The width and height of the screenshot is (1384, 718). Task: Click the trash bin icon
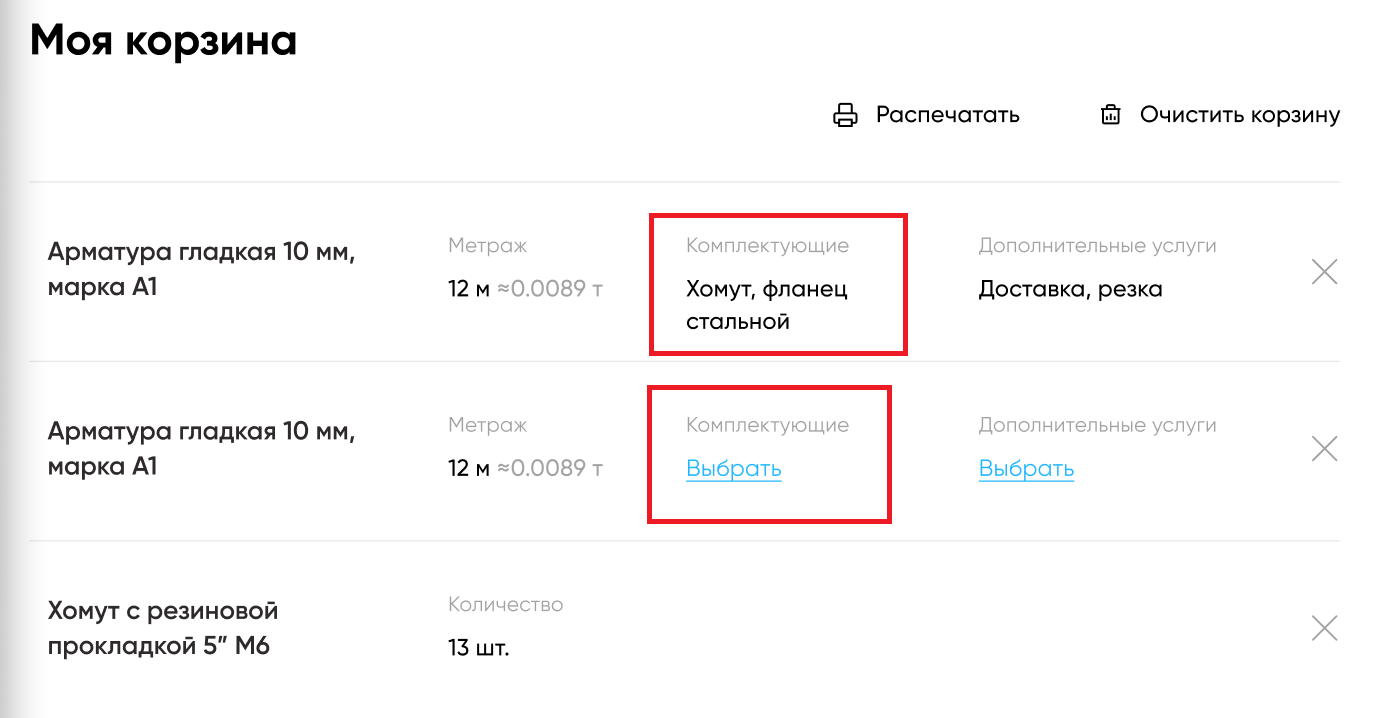pos(1110,115)
